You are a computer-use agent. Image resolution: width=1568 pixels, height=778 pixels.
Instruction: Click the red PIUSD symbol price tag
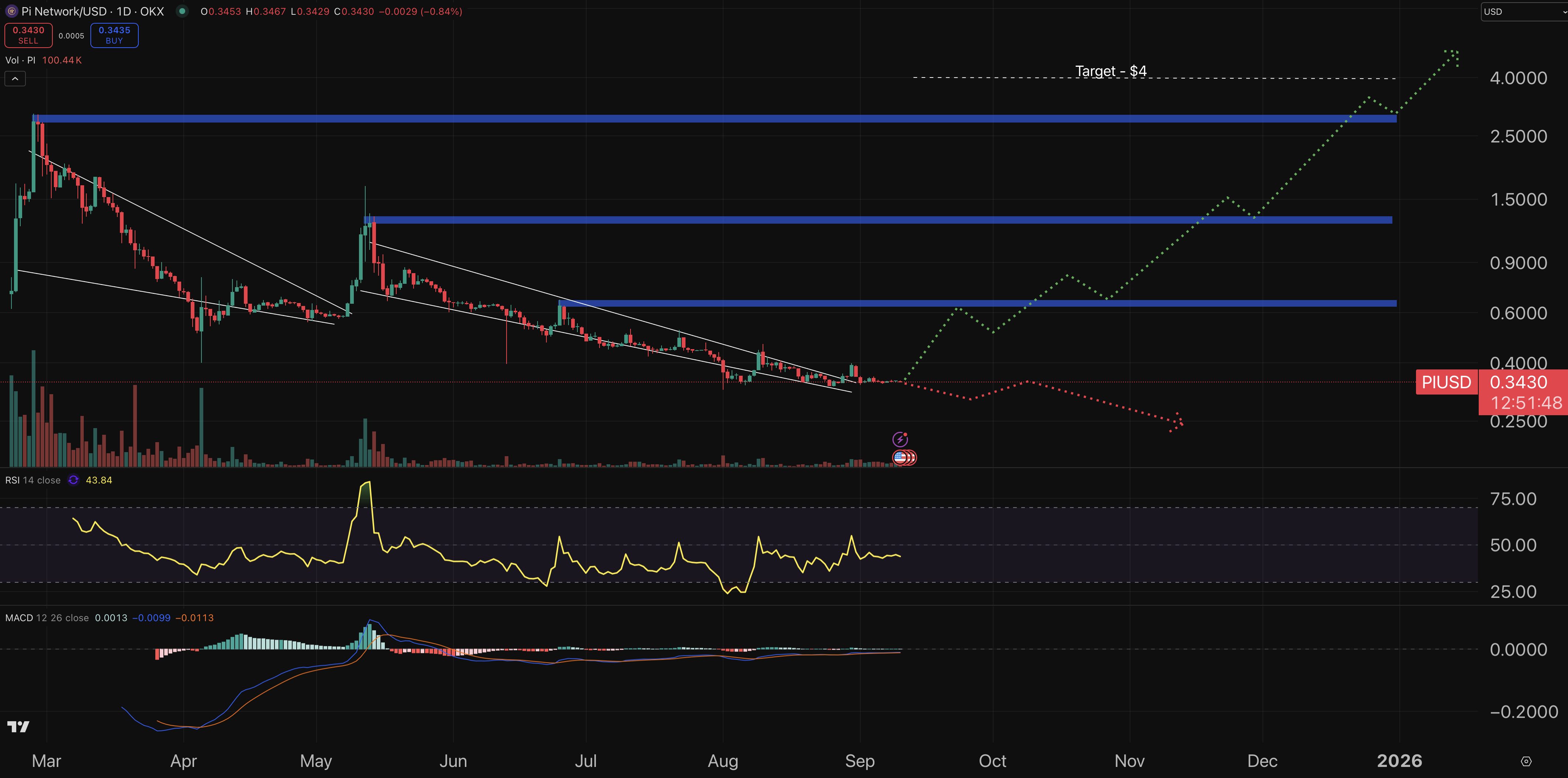[x=1446, y=382]
